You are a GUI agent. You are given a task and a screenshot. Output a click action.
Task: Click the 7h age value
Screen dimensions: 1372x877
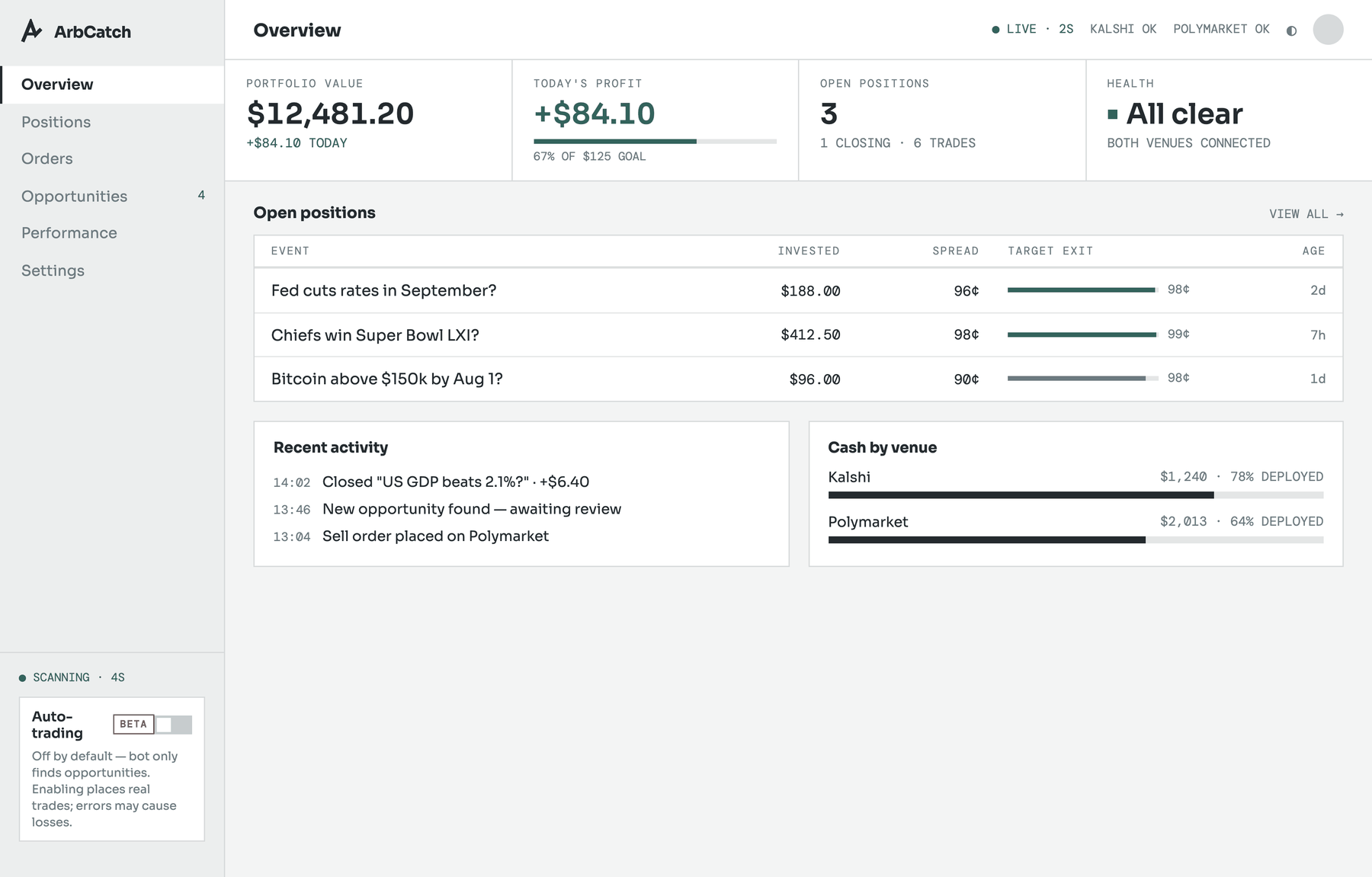point(1318,335)
